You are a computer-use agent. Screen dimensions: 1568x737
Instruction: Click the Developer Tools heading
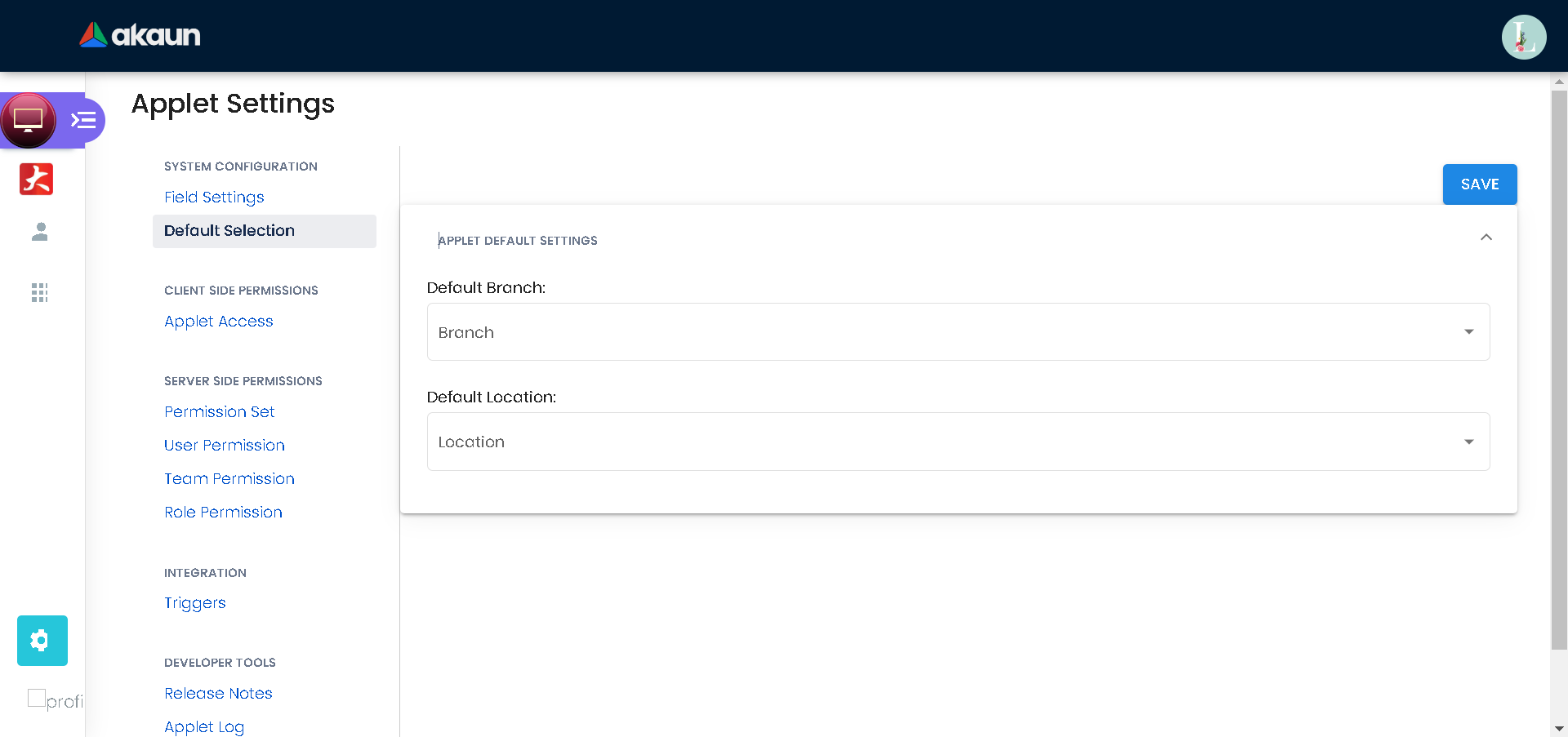pos(220,663)
